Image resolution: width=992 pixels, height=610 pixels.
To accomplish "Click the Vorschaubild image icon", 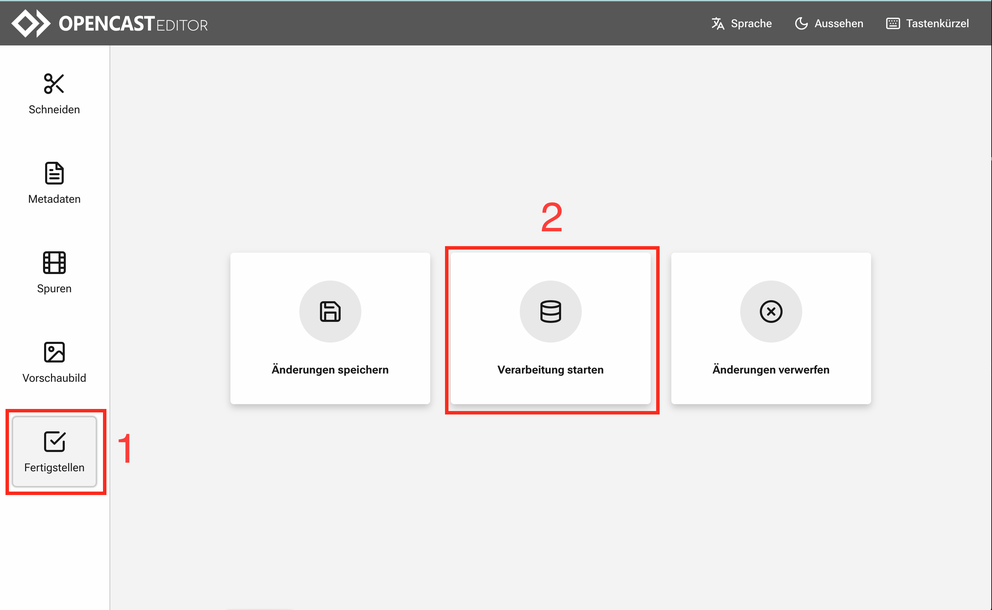I will click(x=54, y=352).
